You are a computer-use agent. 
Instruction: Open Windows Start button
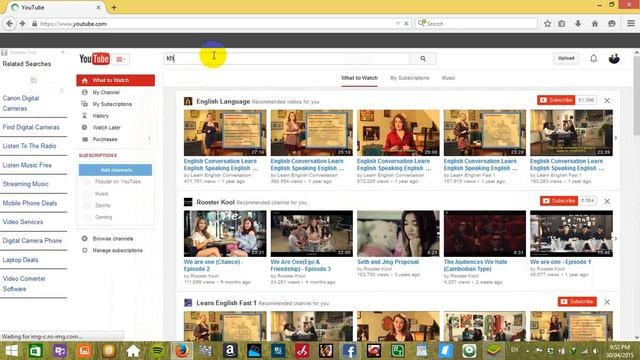(11, 351)
